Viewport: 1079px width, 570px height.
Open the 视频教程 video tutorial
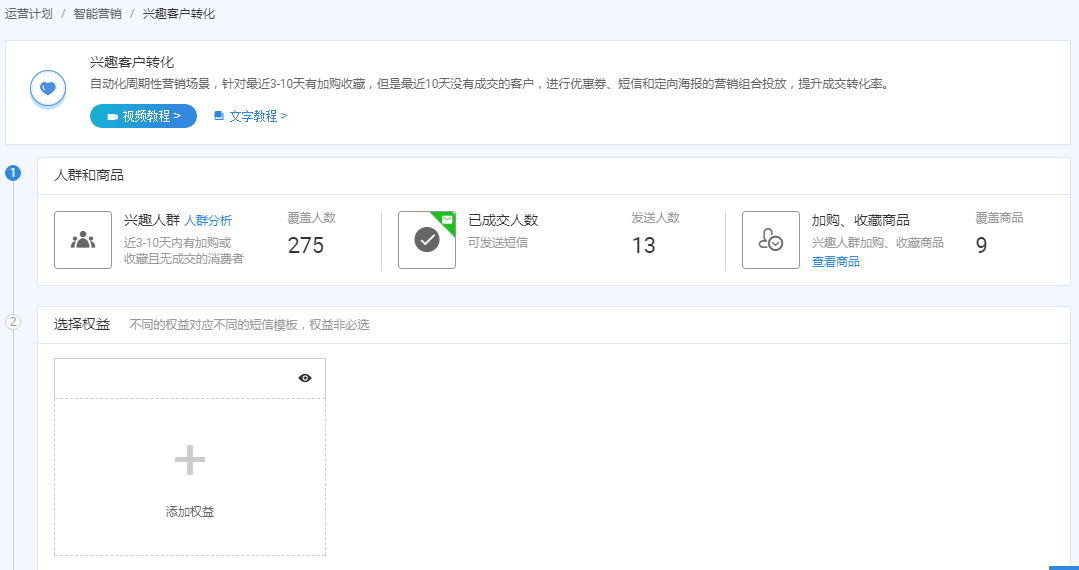pyautogui.click(x=143, y=116)
